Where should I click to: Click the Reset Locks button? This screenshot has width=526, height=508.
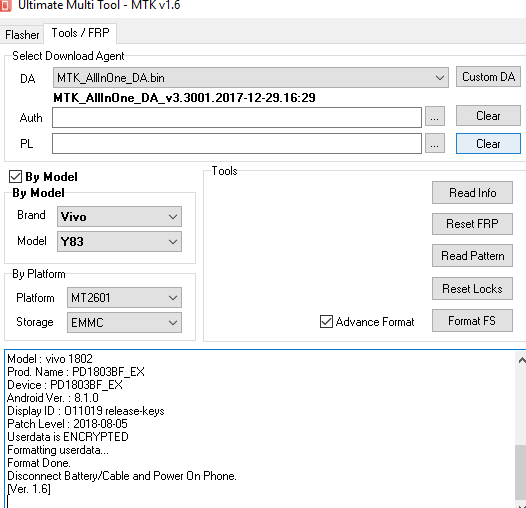point(472,289)
